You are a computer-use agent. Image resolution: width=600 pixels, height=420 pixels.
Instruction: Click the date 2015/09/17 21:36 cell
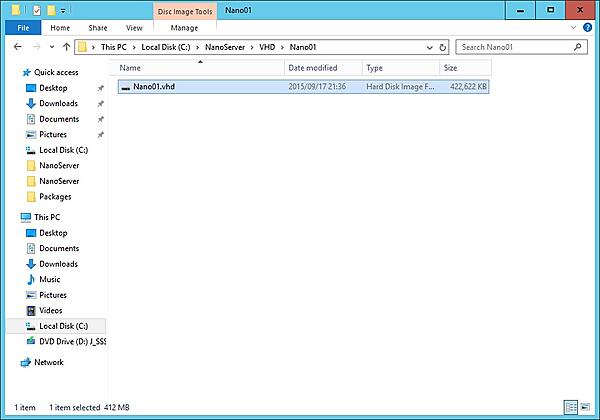[x=317, y=86]
